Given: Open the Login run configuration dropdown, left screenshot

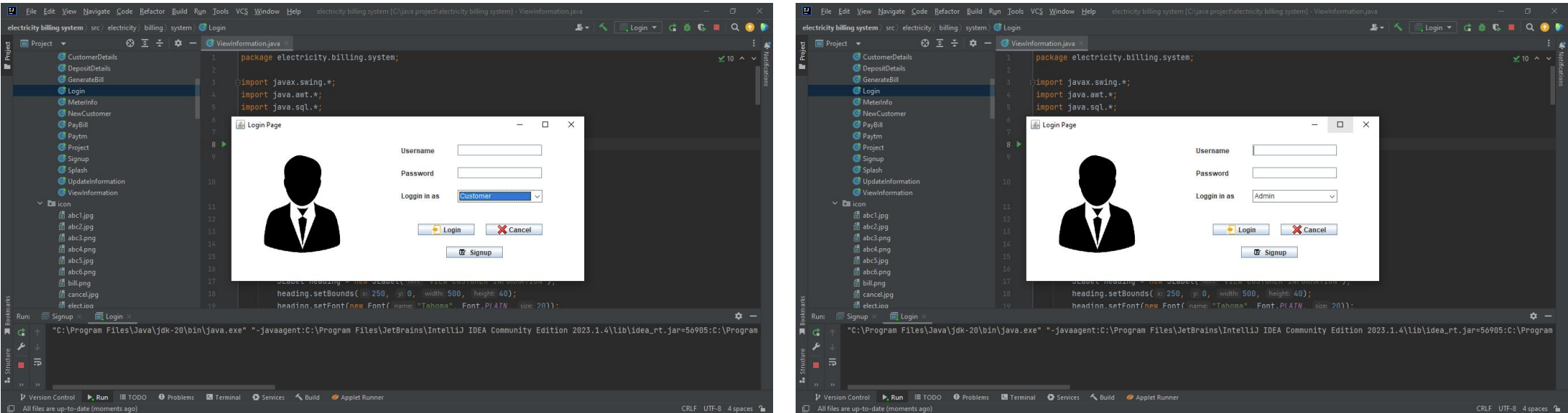Looking at the screenshot, I should pos(637,28).
